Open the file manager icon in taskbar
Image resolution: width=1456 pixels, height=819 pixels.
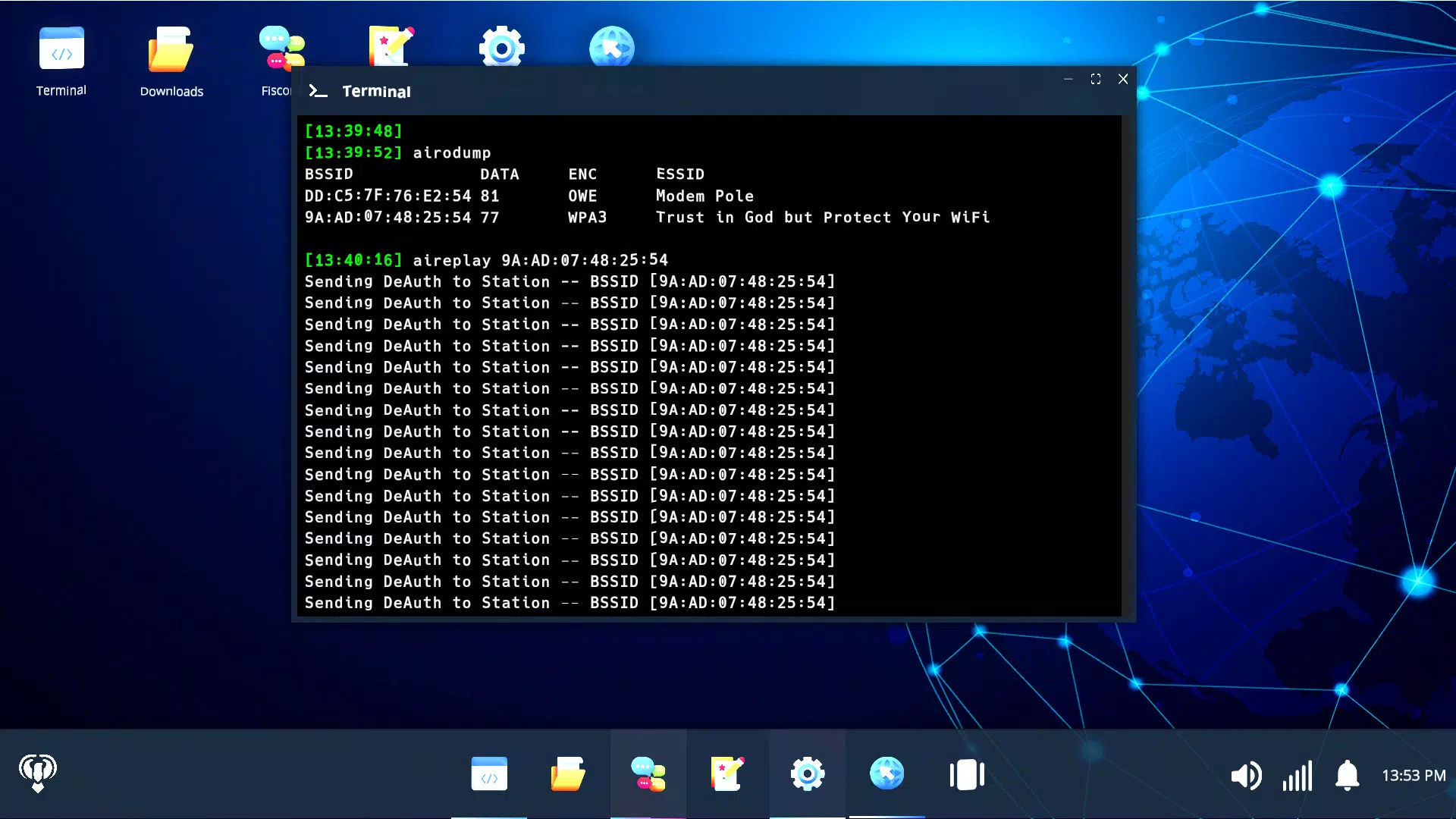568,775
